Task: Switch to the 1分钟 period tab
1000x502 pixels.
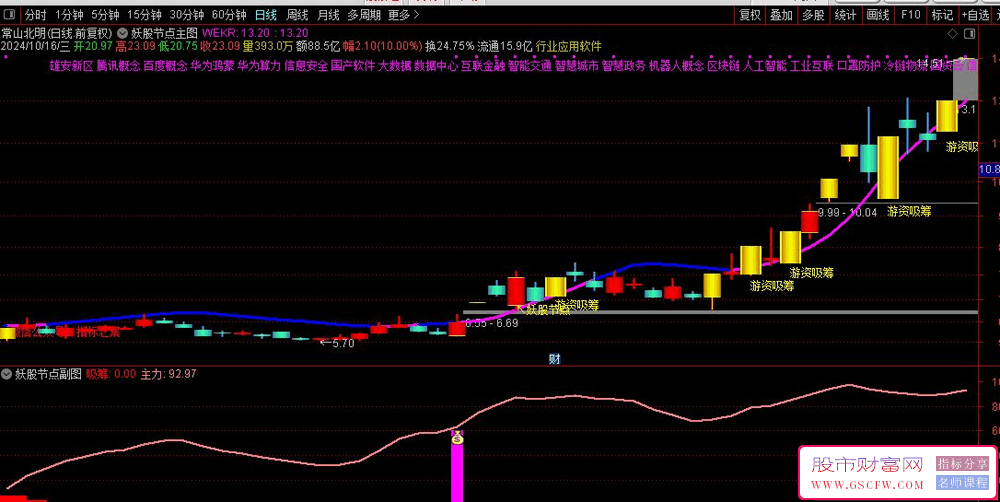Action: [x=69, y=15]
